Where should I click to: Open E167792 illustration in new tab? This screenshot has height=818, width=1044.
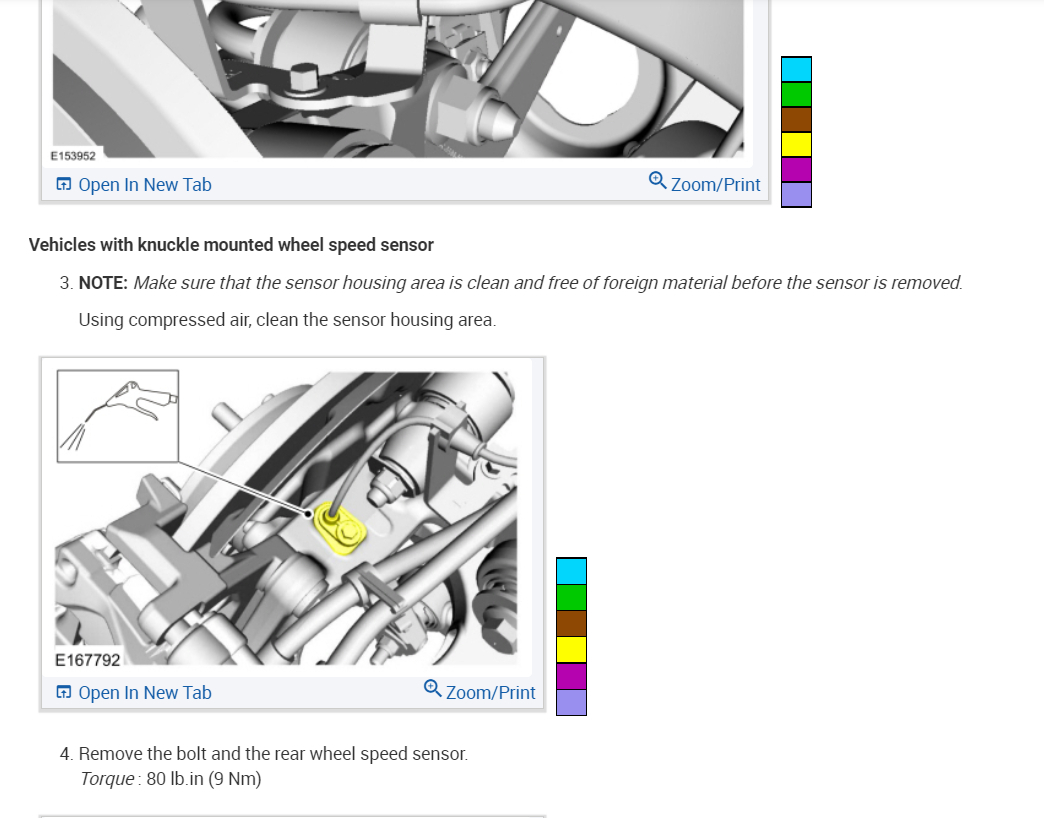pos(134,692)
